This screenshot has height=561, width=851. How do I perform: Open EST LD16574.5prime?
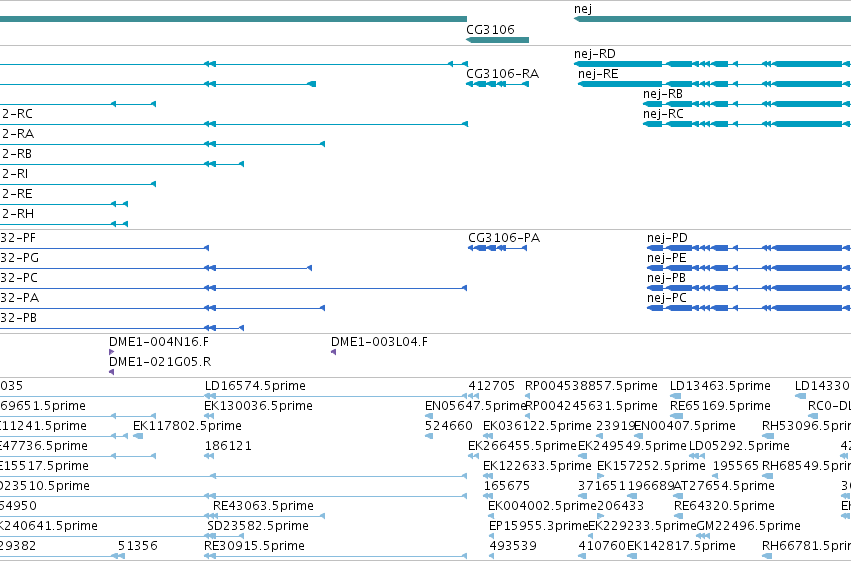(x=255, y=386)
